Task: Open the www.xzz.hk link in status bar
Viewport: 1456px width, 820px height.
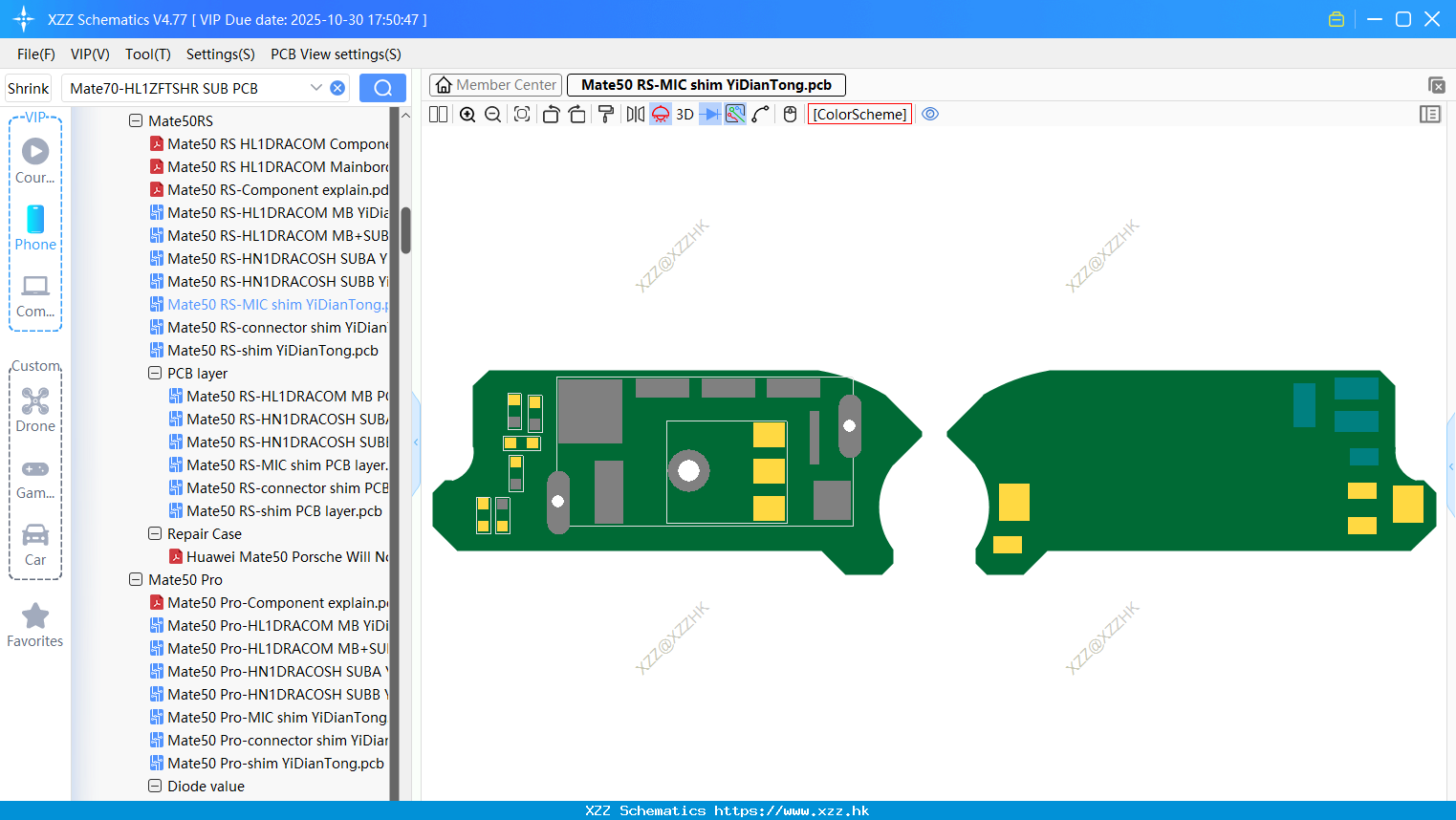Action: 792,810
